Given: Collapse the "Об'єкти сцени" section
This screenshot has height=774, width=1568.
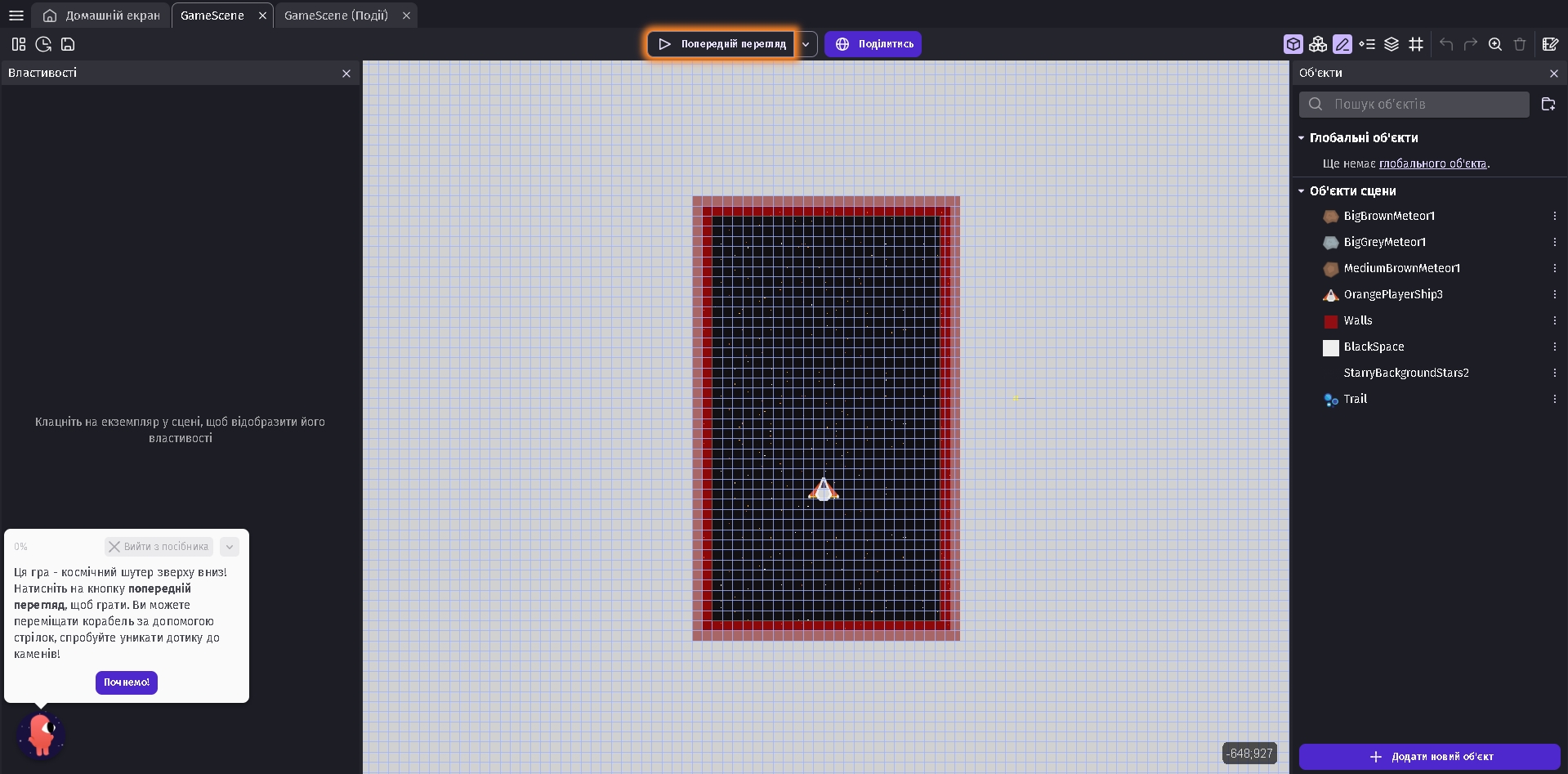Looking at the screenshot, I should (1302, 191).
